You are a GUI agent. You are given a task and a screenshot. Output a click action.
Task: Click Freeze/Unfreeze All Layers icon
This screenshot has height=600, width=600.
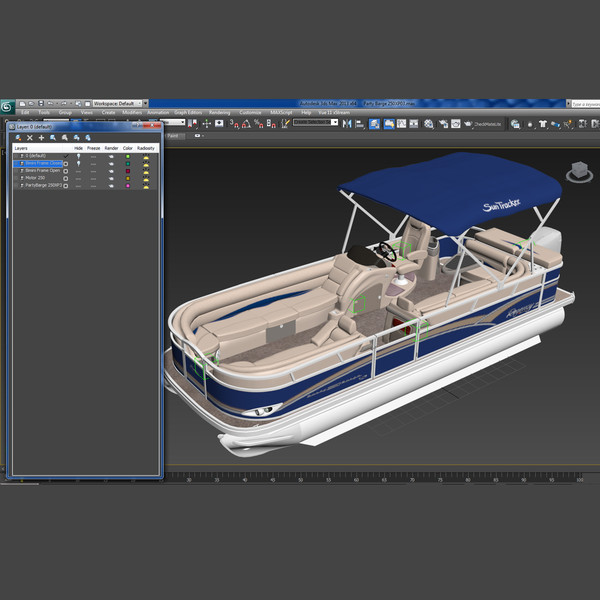(88, 137)
